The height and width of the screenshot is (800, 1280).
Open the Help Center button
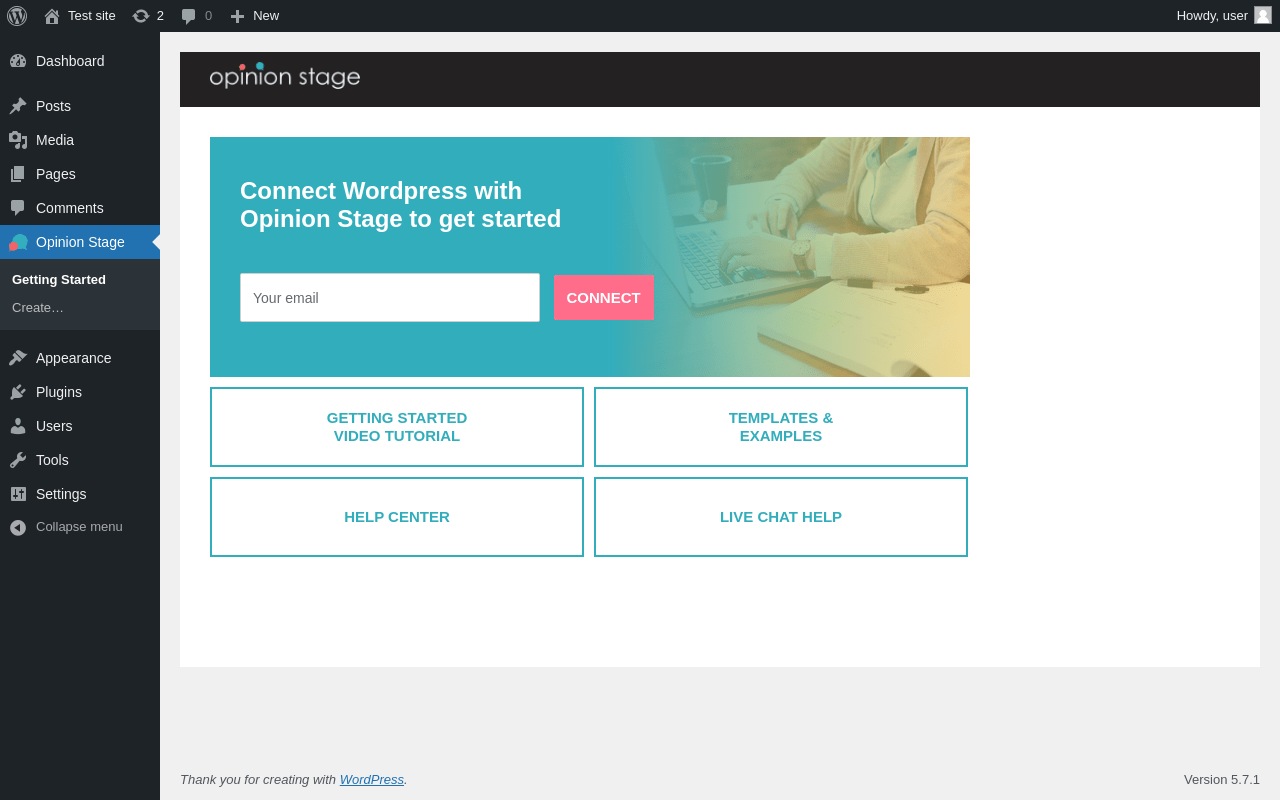[397, 517]
